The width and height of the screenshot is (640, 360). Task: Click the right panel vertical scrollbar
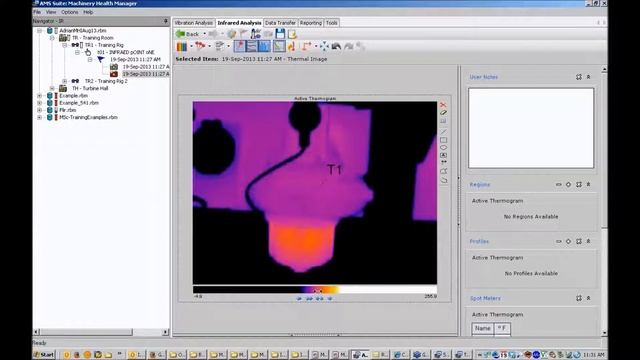tap(604, 150)
